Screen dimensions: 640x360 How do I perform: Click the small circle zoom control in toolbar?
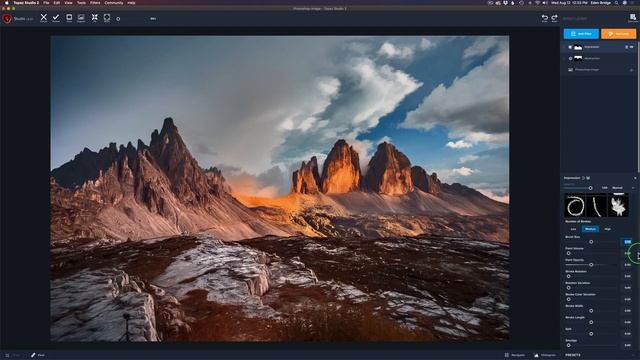point(118,19)
